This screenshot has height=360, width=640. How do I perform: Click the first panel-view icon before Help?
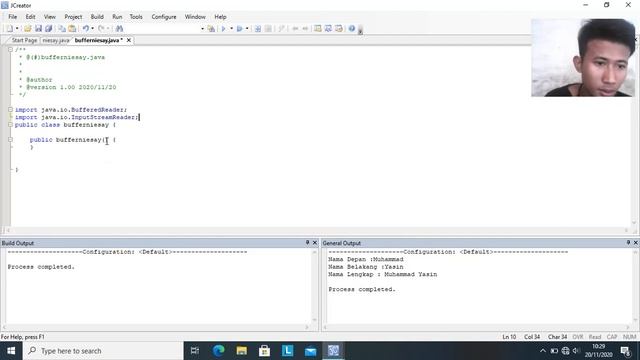tap(318, 29)
